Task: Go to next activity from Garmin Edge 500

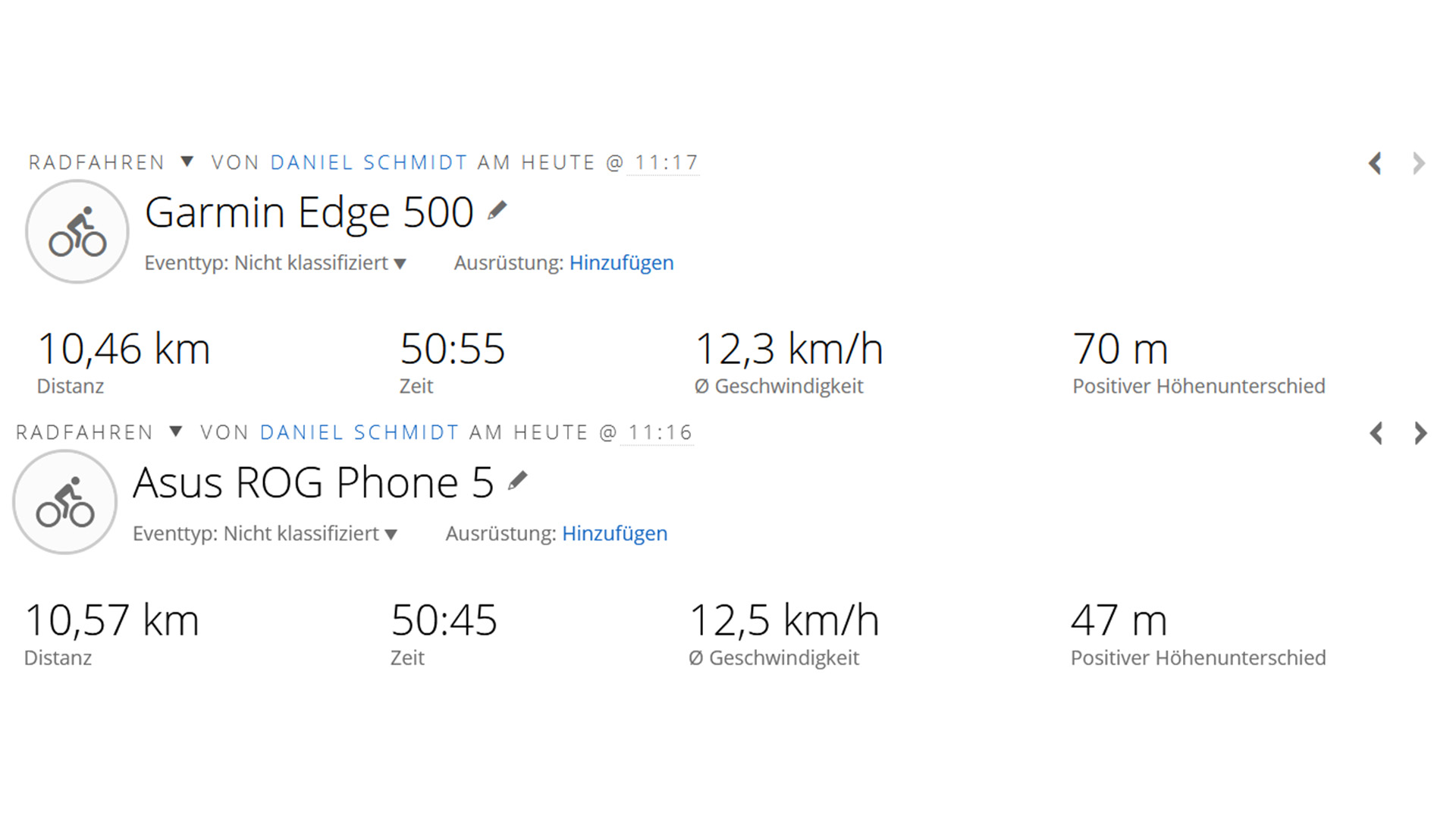Action: [x=1419, y=163]
